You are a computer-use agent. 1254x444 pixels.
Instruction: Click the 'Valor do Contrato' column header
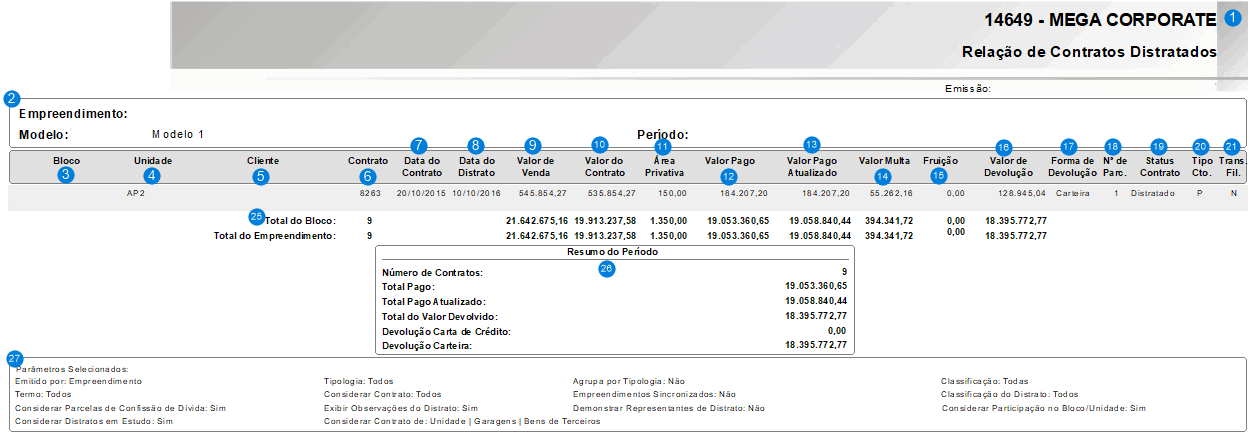point(605,166)
